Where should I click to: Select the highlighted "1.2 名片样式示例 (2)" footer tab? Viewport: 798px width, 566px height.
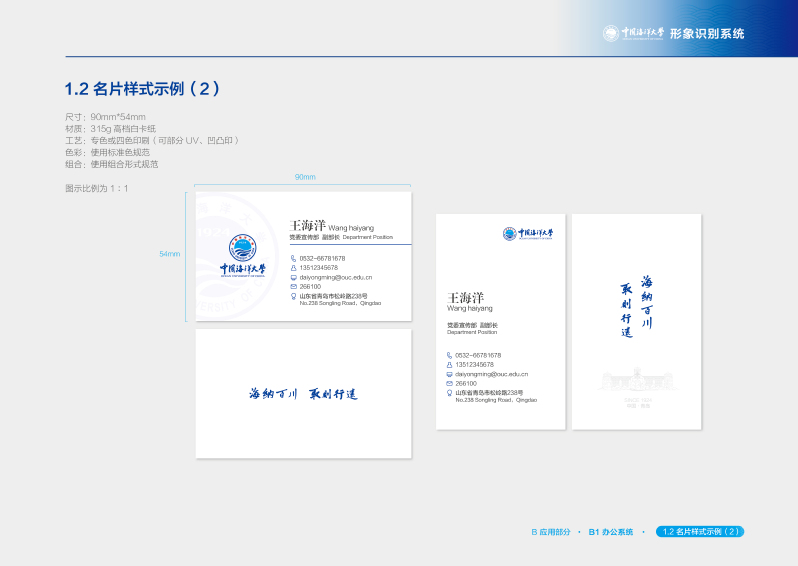coord(700,532)
